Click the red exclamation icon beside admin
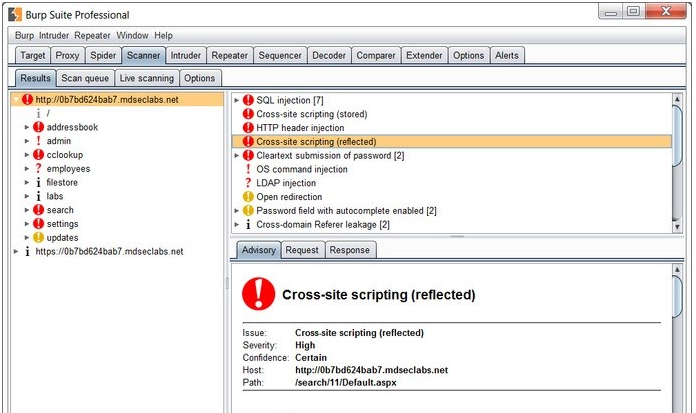This screenshot has width=696, height=413. pos(39,141)
